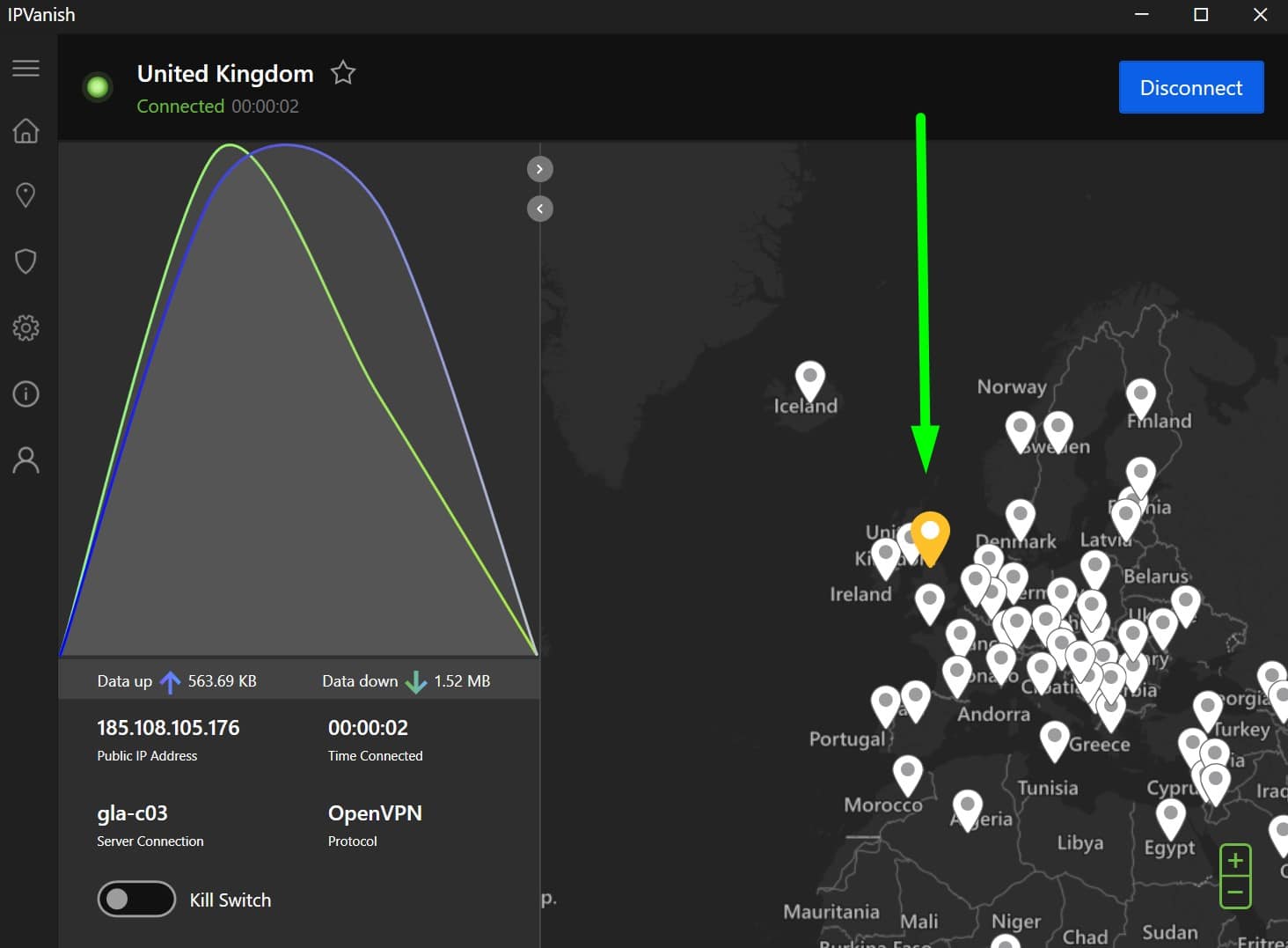Open Settings gear icon
This screenshot has height=948, width=1288.
tap(26, 327)
